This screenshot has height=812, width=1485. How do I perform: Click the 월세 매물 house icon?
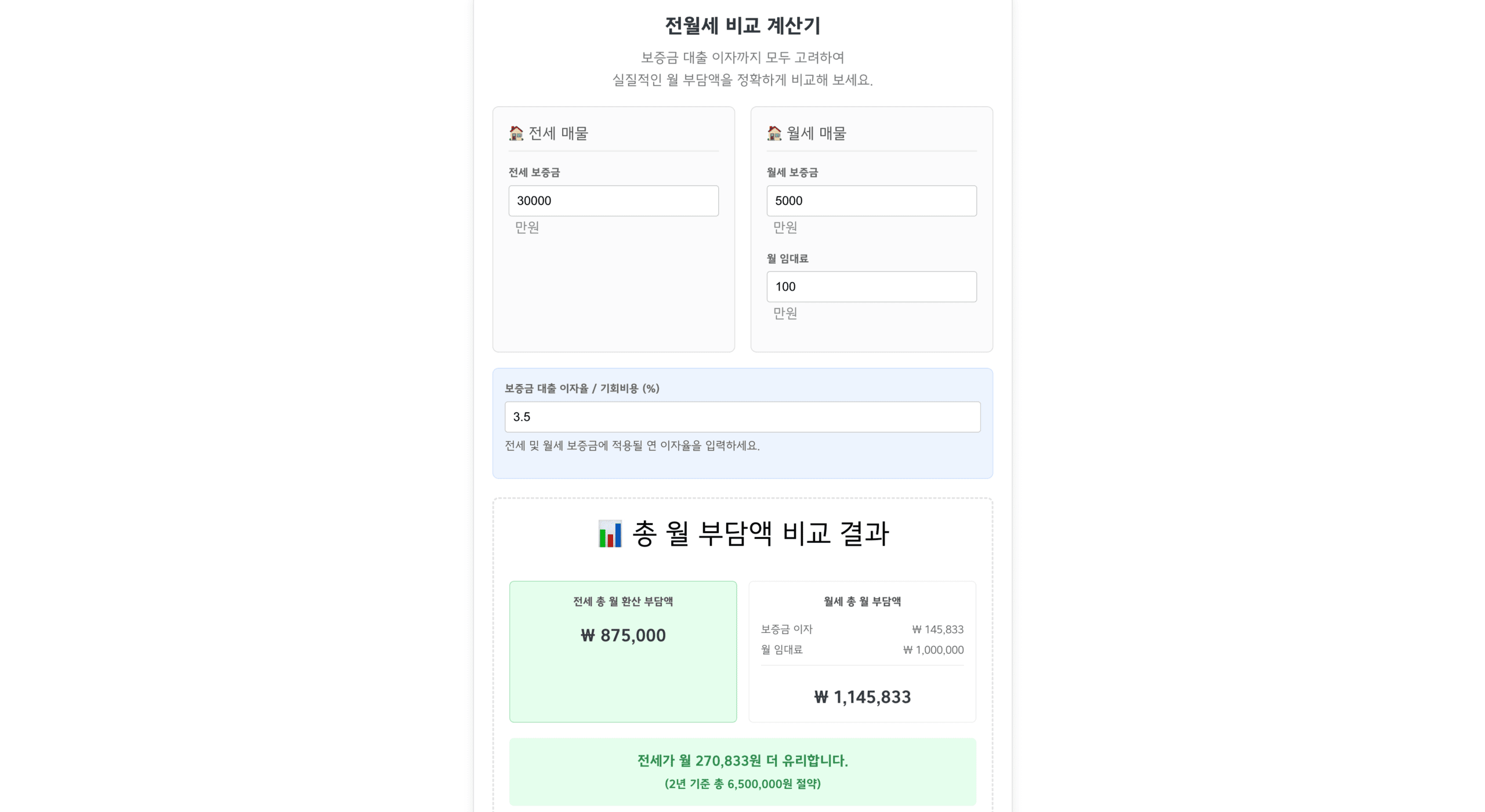pyautogui.click(x=774, y=133)
